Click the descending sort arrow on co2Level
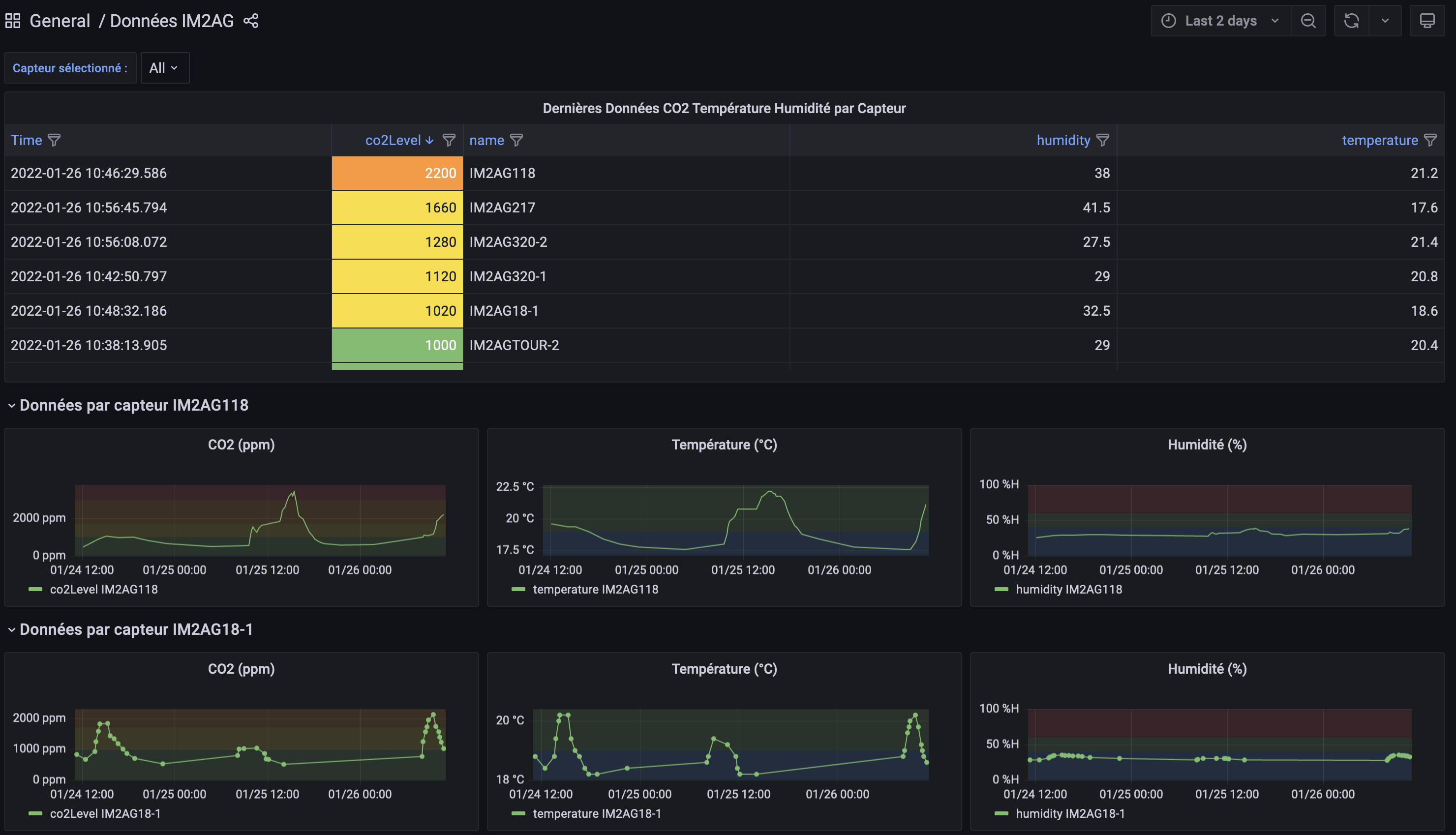Screen dimensions: 1456x835 429,140
